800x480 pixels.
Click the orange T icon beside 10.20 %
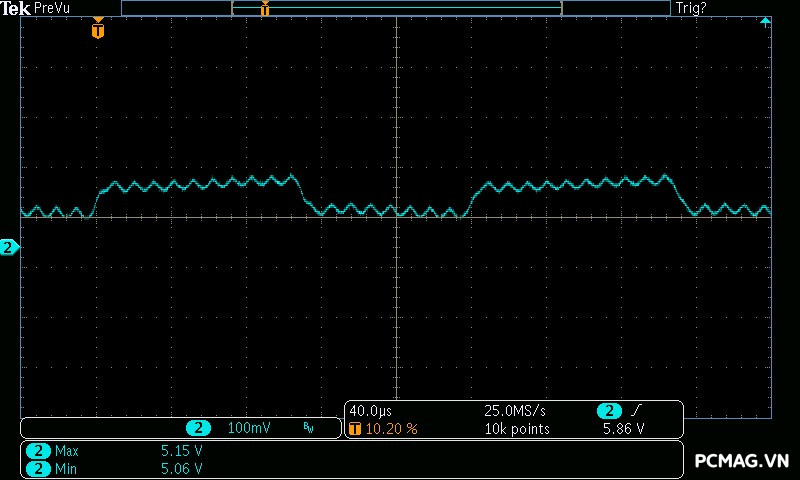355,429
